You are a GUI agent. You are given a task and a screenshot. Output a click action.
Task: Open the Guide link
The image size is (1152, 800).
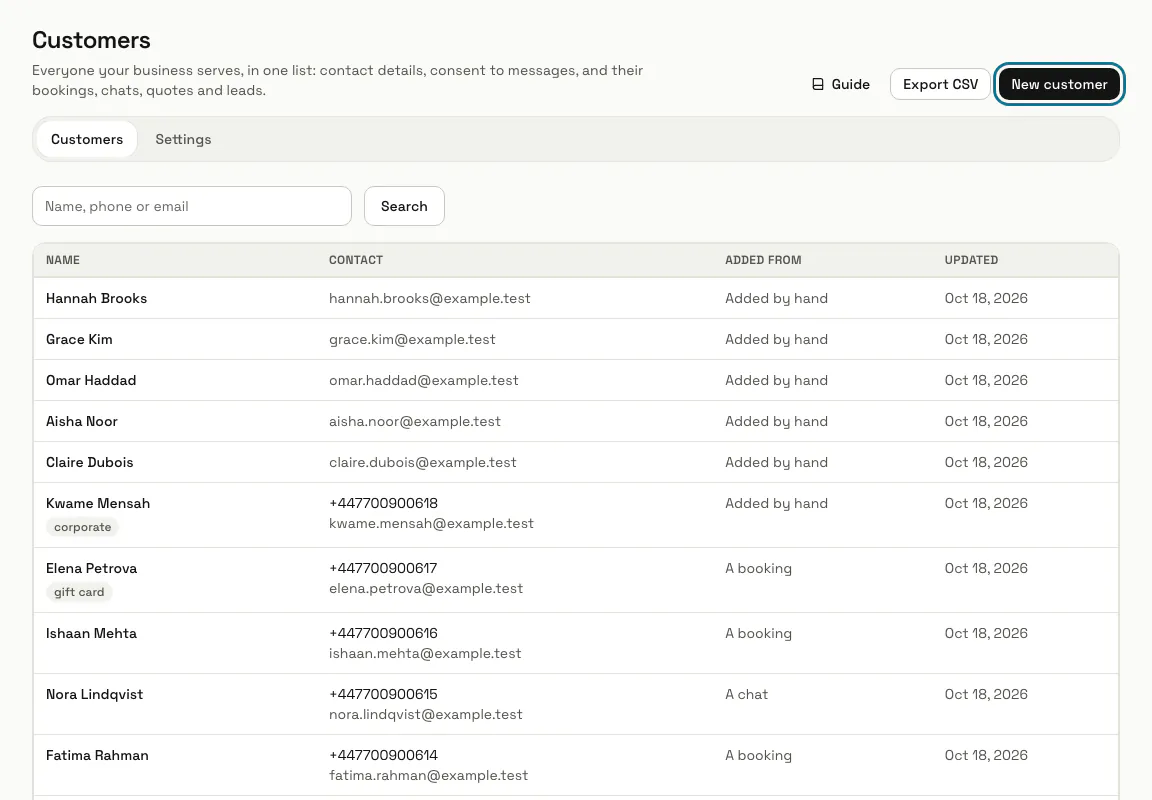tap(840, 84)
